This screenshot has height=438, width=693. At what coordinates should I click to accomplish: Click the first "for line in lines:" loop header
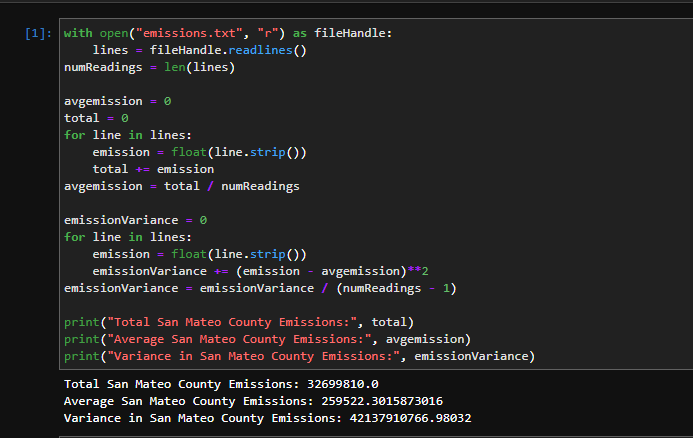[128, 135]
